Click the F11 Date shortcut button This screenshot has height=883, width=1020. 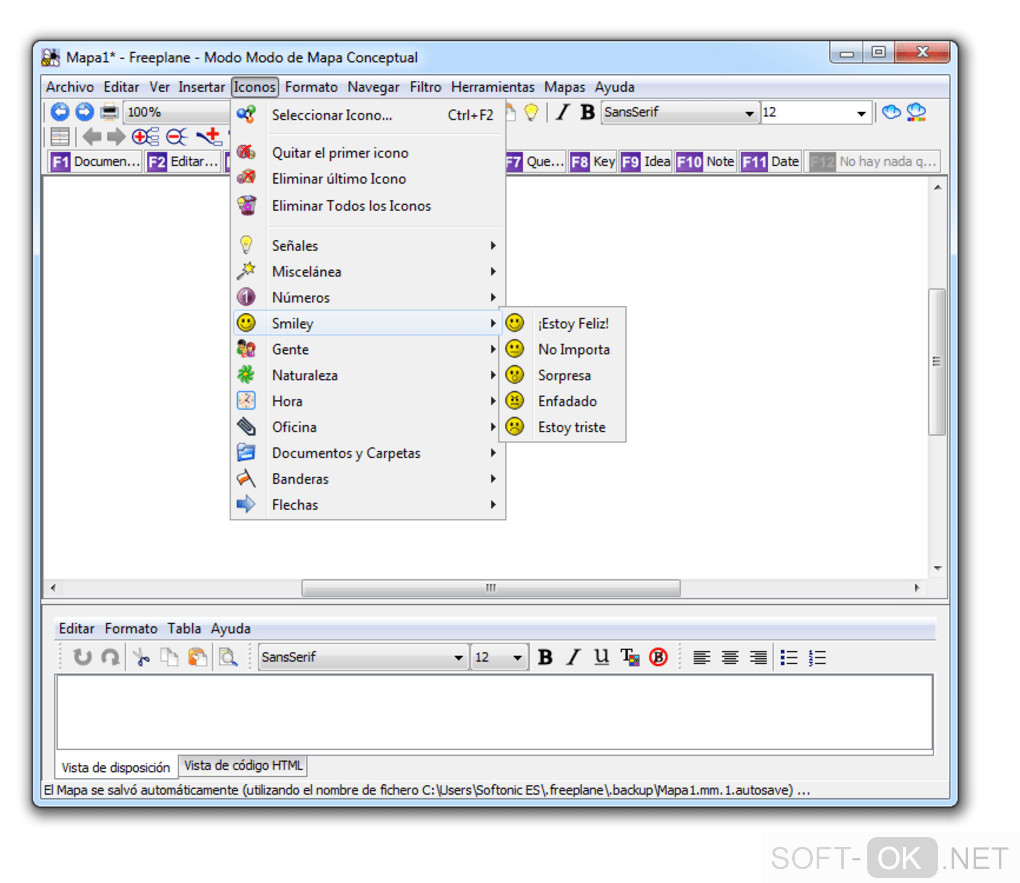pos(770,161)
